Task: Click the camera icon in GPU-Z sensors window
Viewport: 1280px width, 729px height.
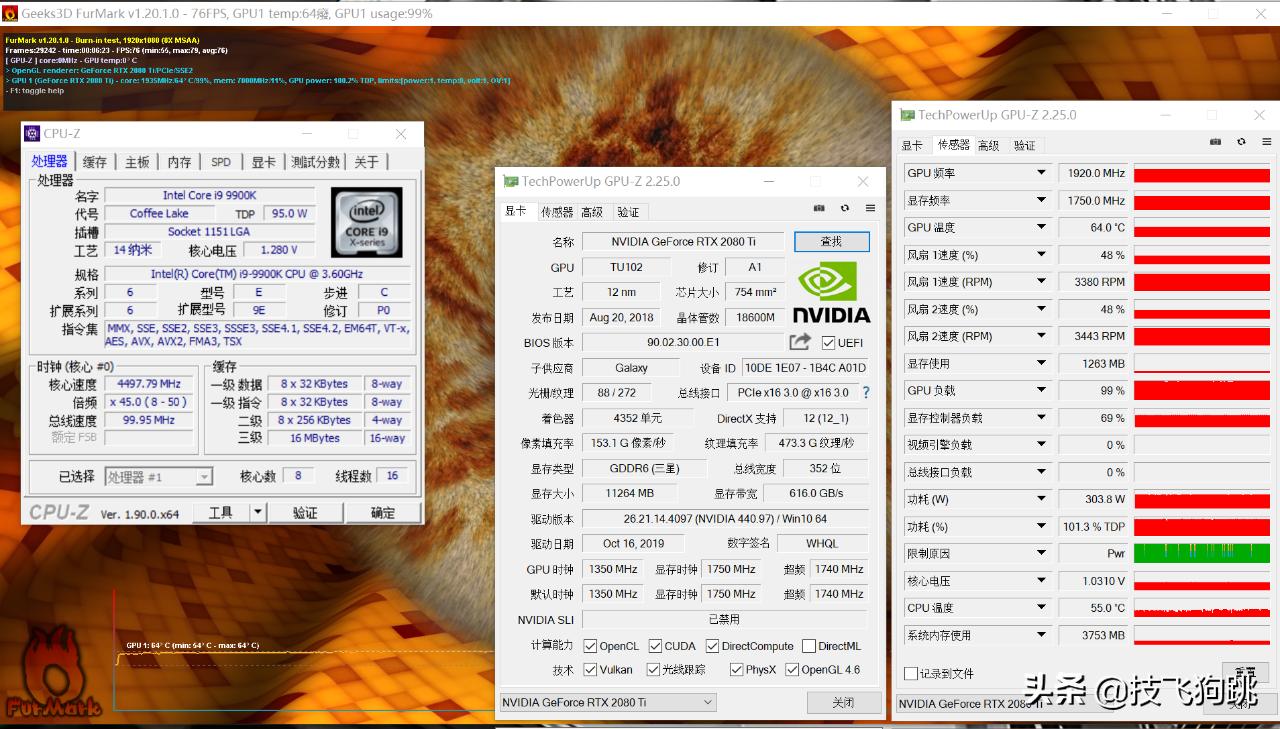Action: (x=1216, y=141)
